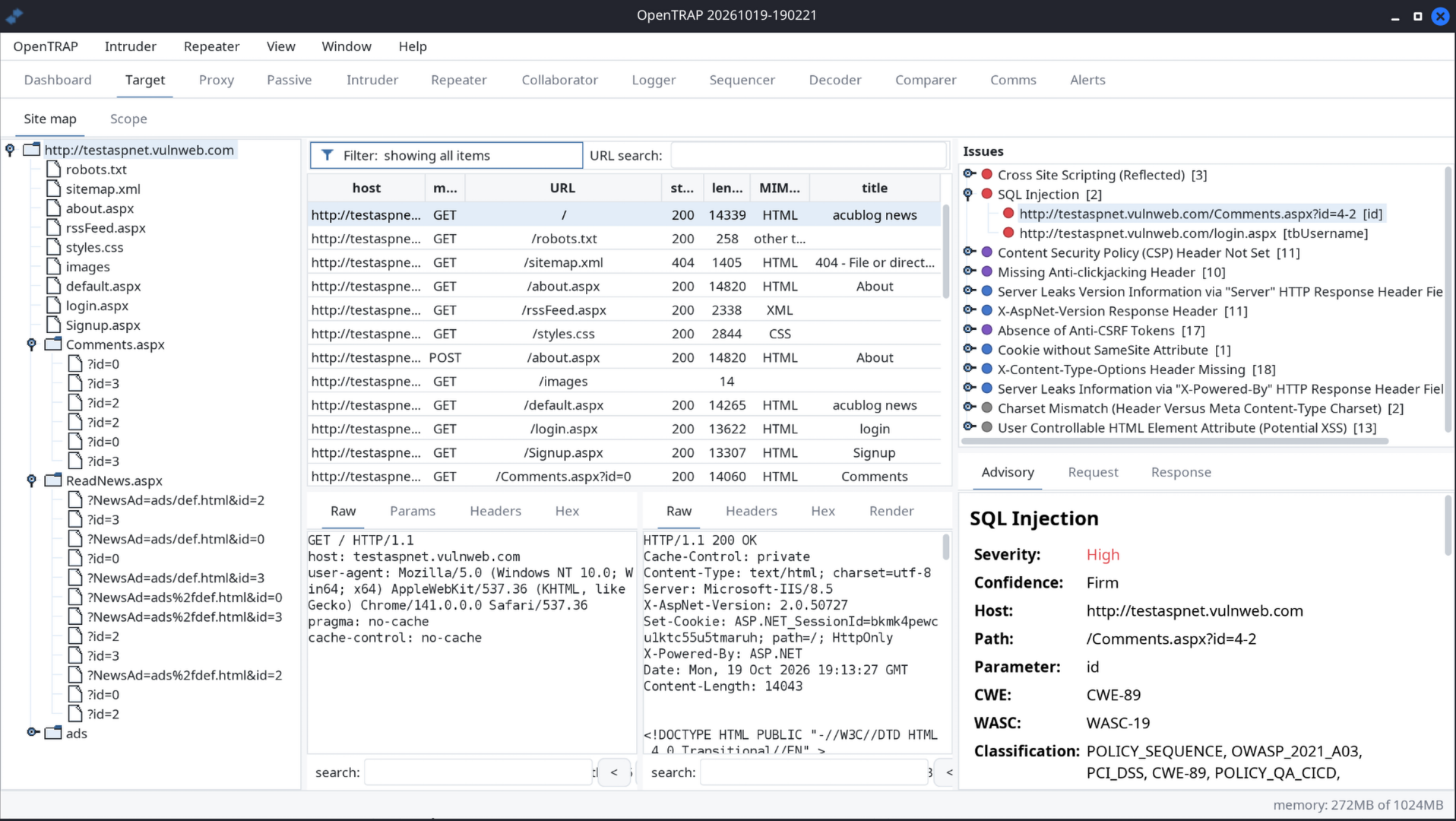The image size is (1456, 821).
Task: Open the request Params tab
Action: pos(413,511)
